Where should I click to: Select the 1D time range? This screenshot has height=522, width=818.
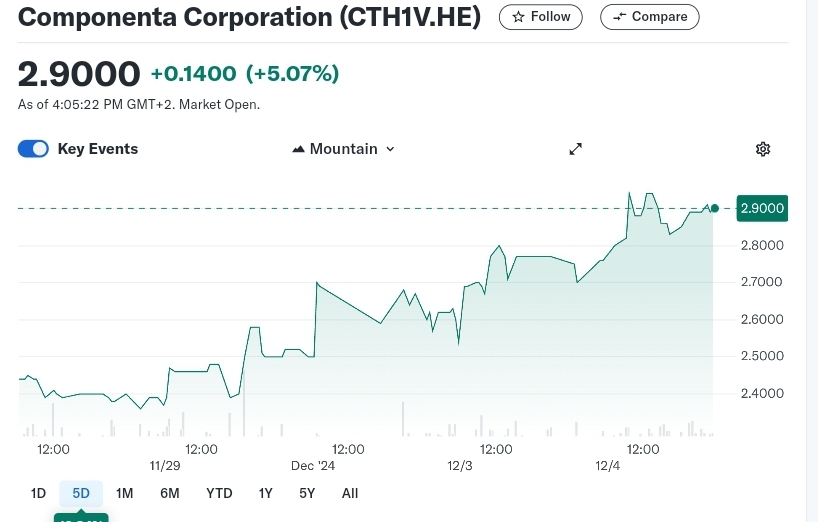[38, 493]
